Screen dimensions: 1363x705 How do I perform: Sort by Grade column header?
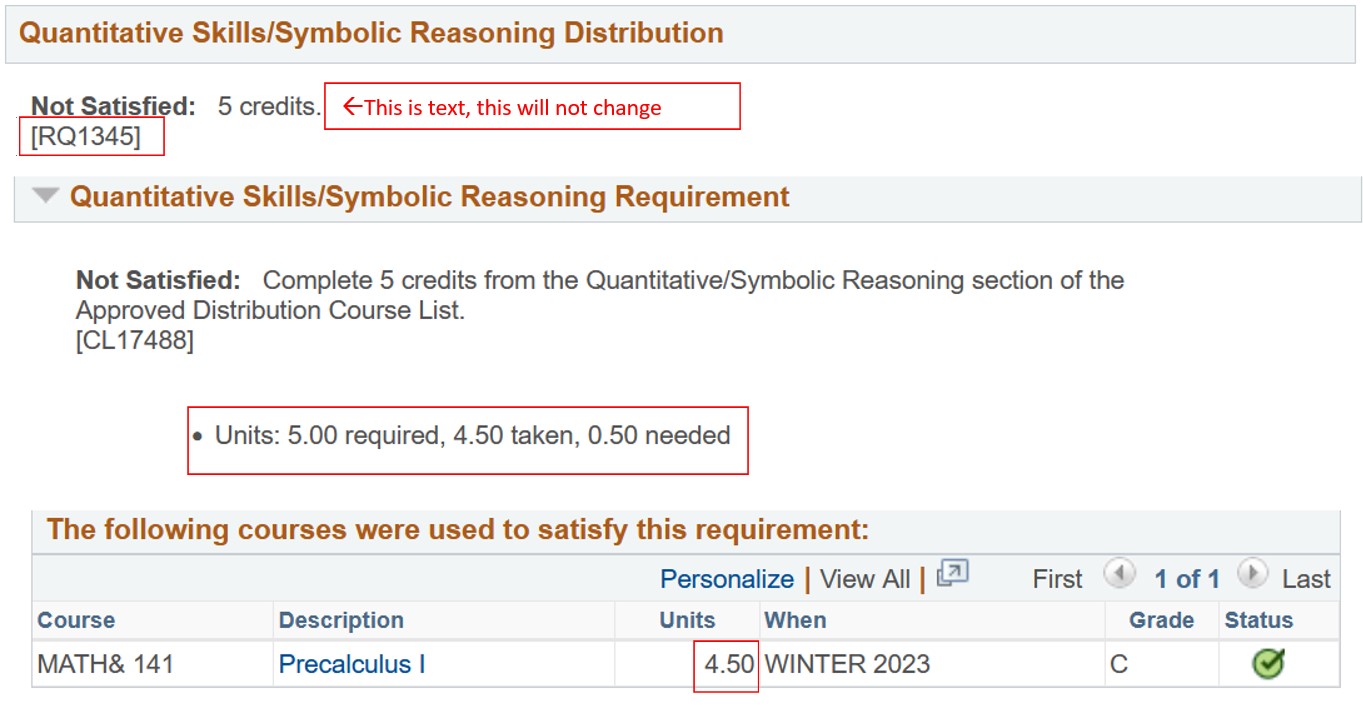coord(1161,620)
